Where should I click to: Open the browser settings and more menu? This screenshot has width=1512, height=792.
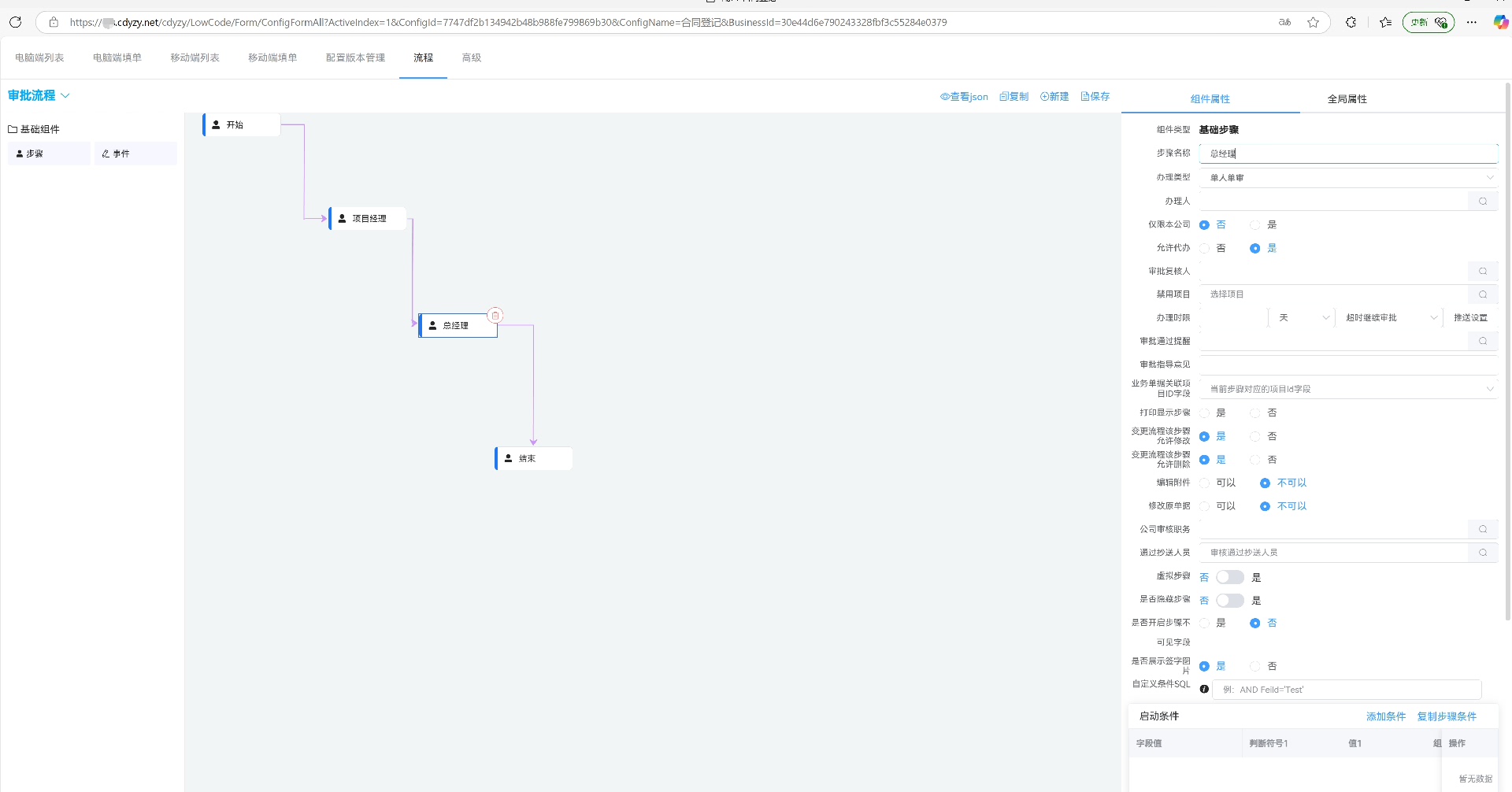(x=1471, y=22)
